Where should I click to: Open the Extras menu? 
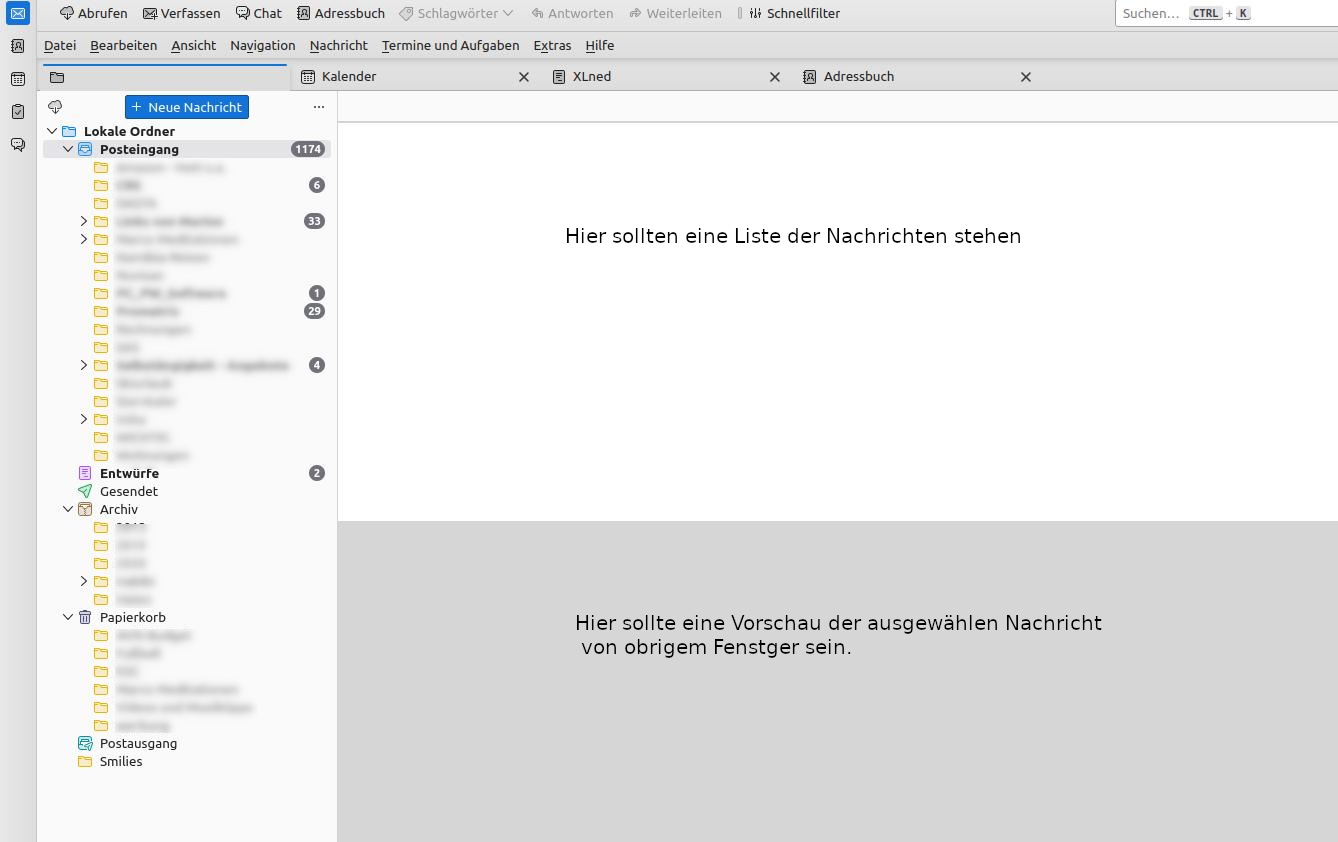click(552, 45)
